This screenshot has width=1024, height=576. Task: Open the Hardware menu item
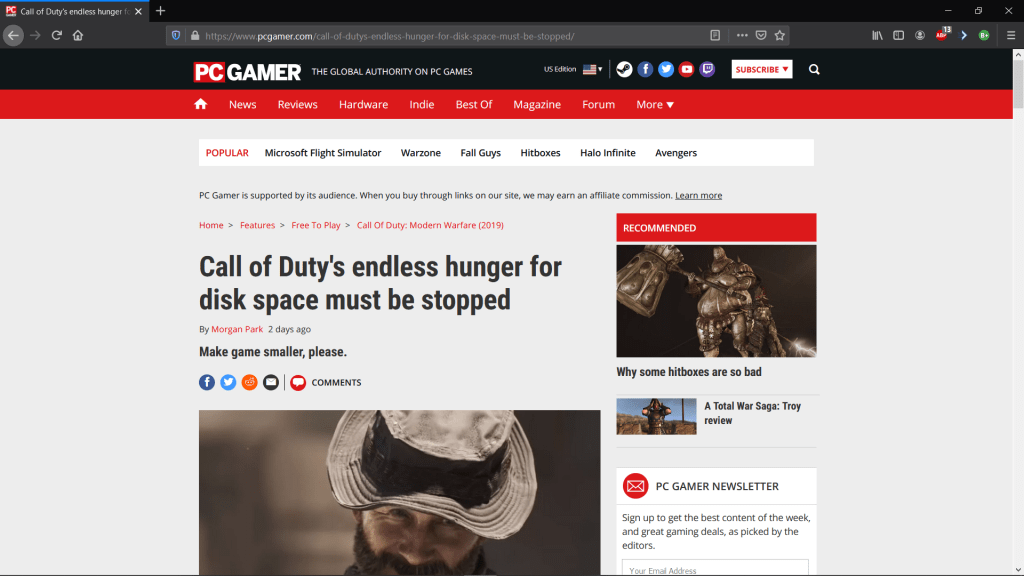pyautogui.click(x=363, y=104)
